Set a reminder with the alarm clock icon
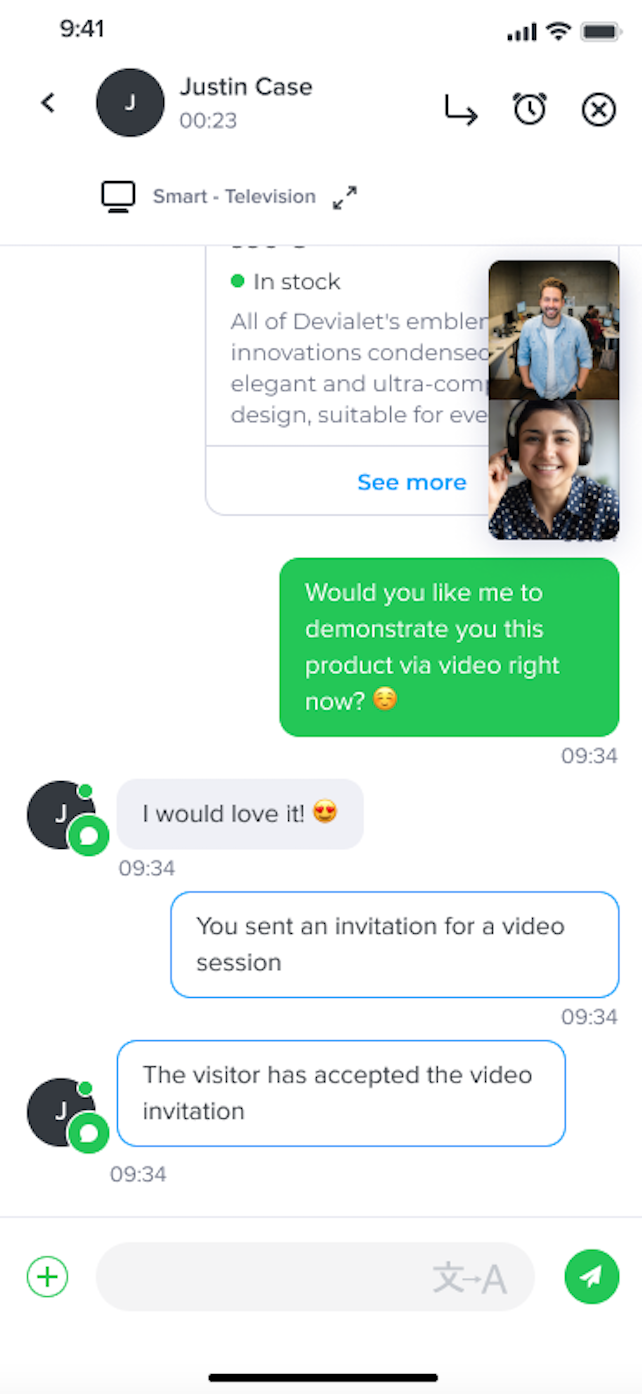Viewport: 642px width, 1394px height. point(530,109)
